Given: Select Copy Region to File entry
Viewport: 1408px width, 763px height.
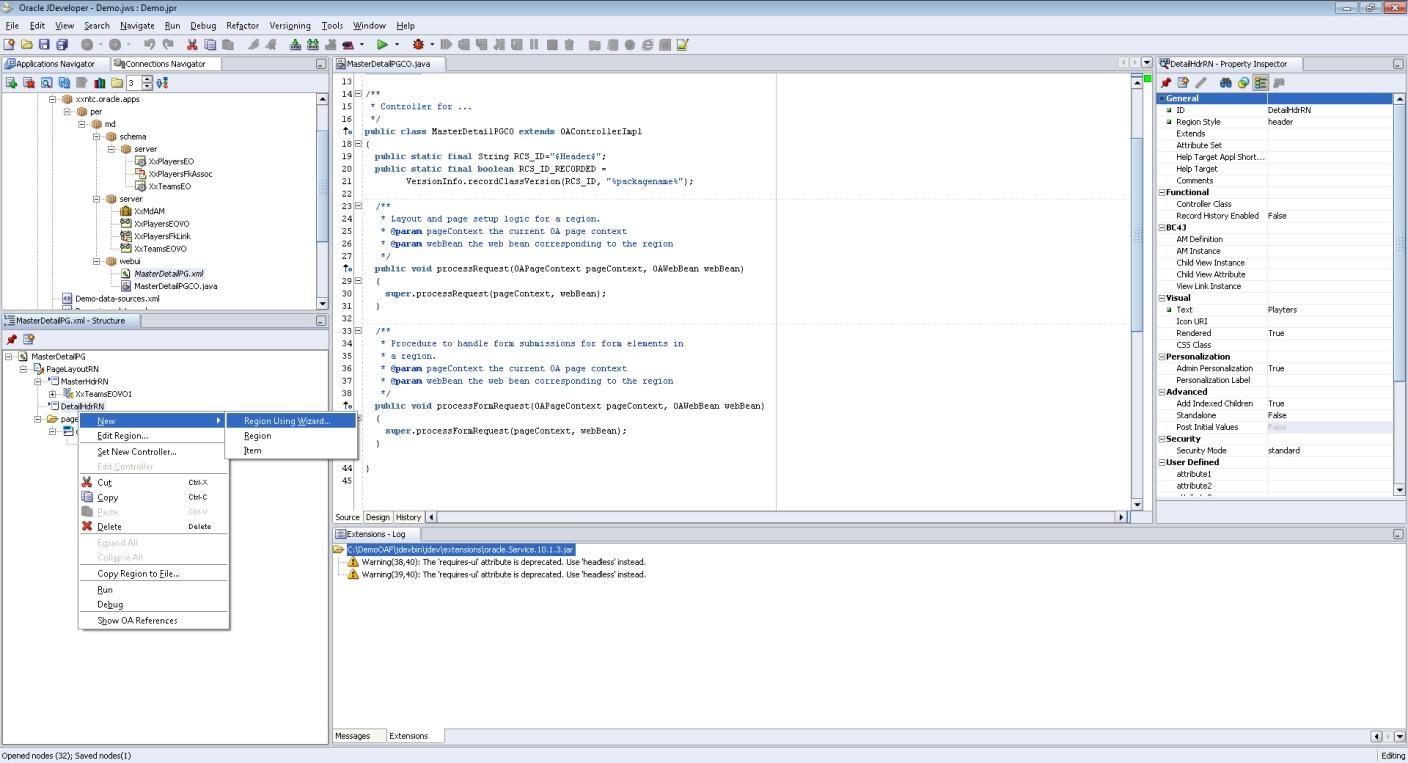Looking at the screenshot, I should 154,574.
